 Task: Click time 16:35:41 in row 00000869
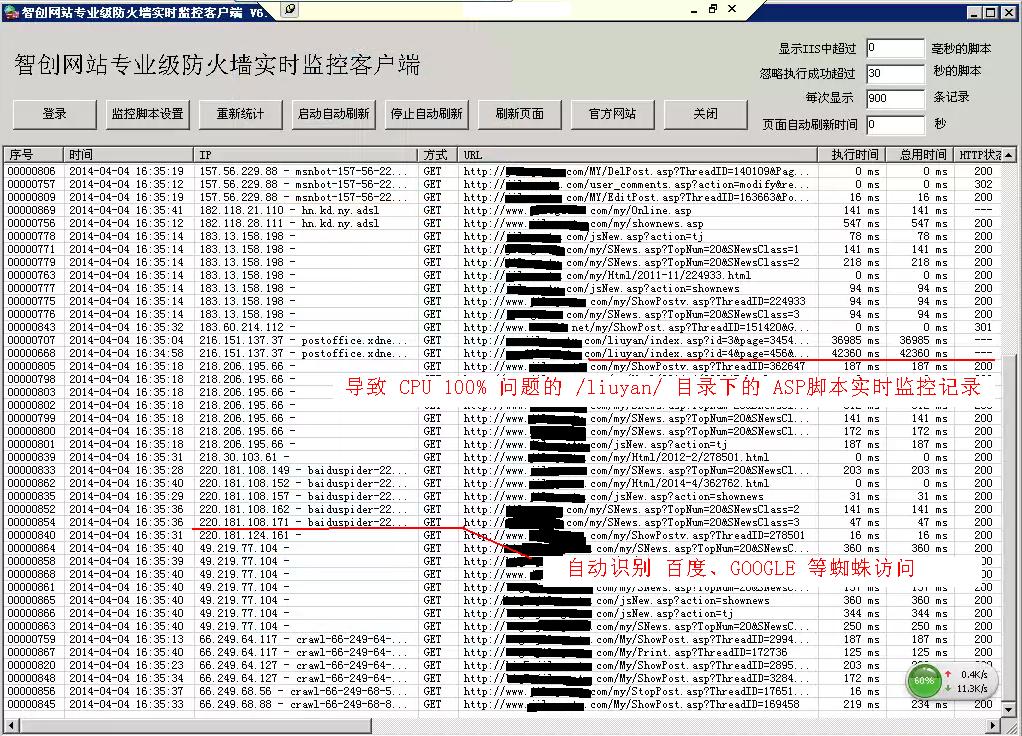[160, 211]
